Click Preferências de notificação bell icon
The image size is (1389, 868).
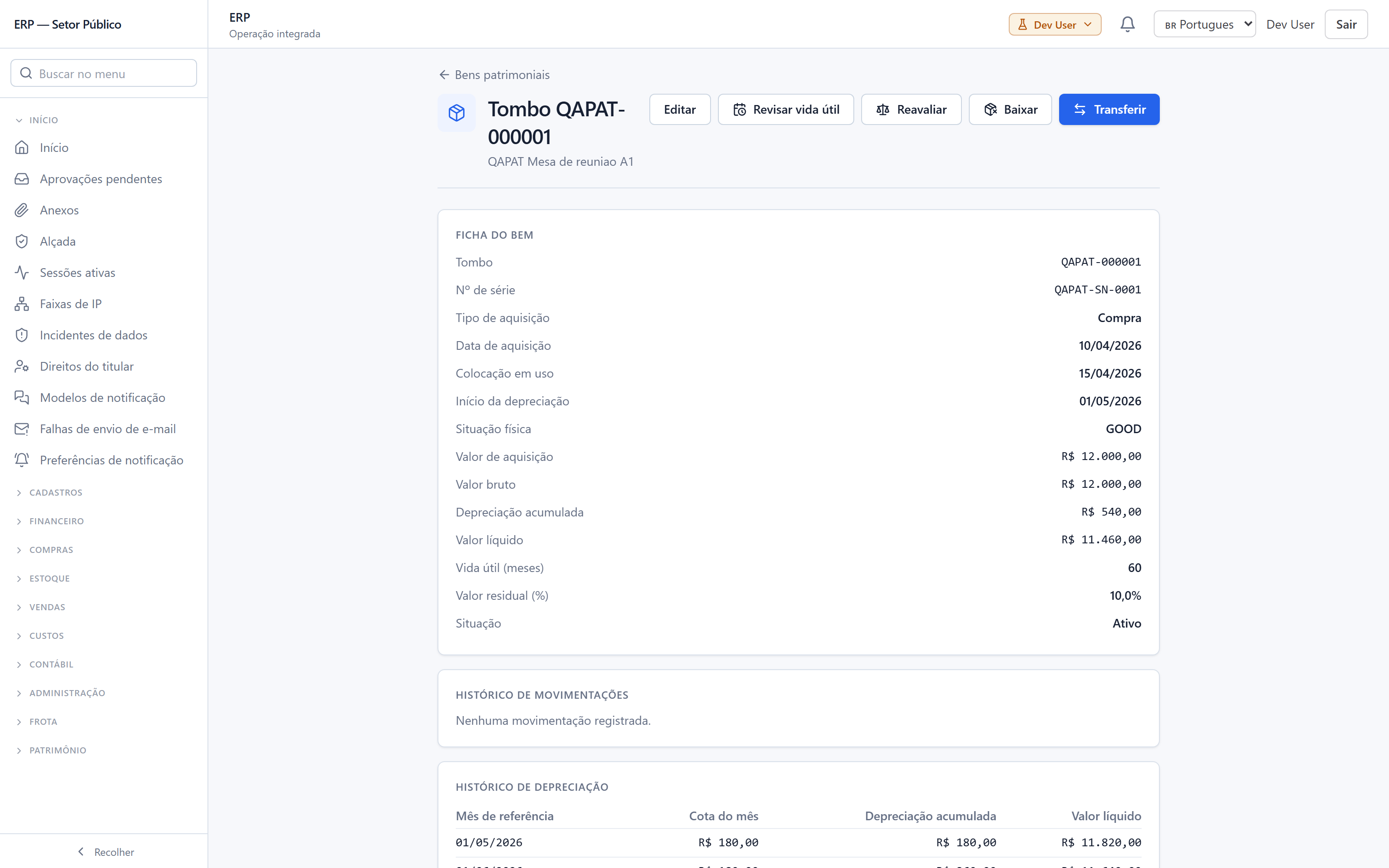click(22, 460)
